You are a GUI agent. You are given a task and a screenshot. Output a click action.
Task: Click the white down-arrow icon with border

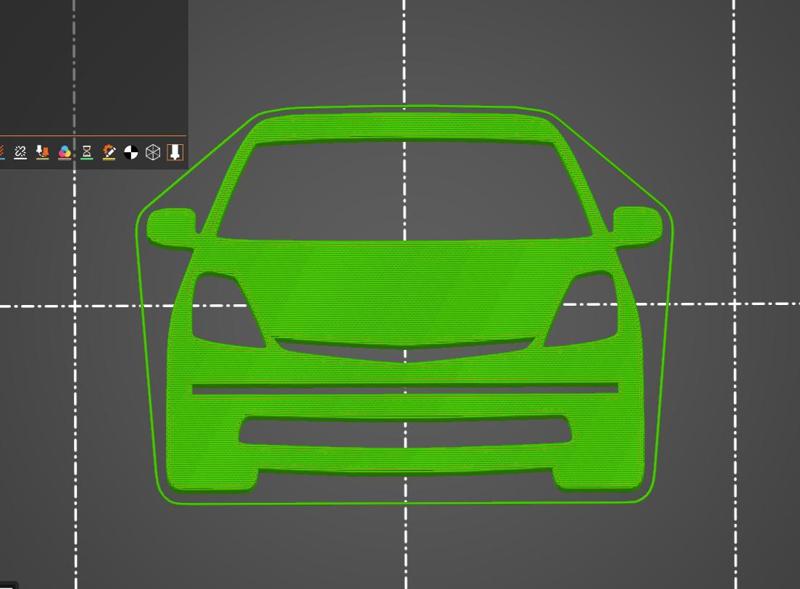(x=175, y=152)
